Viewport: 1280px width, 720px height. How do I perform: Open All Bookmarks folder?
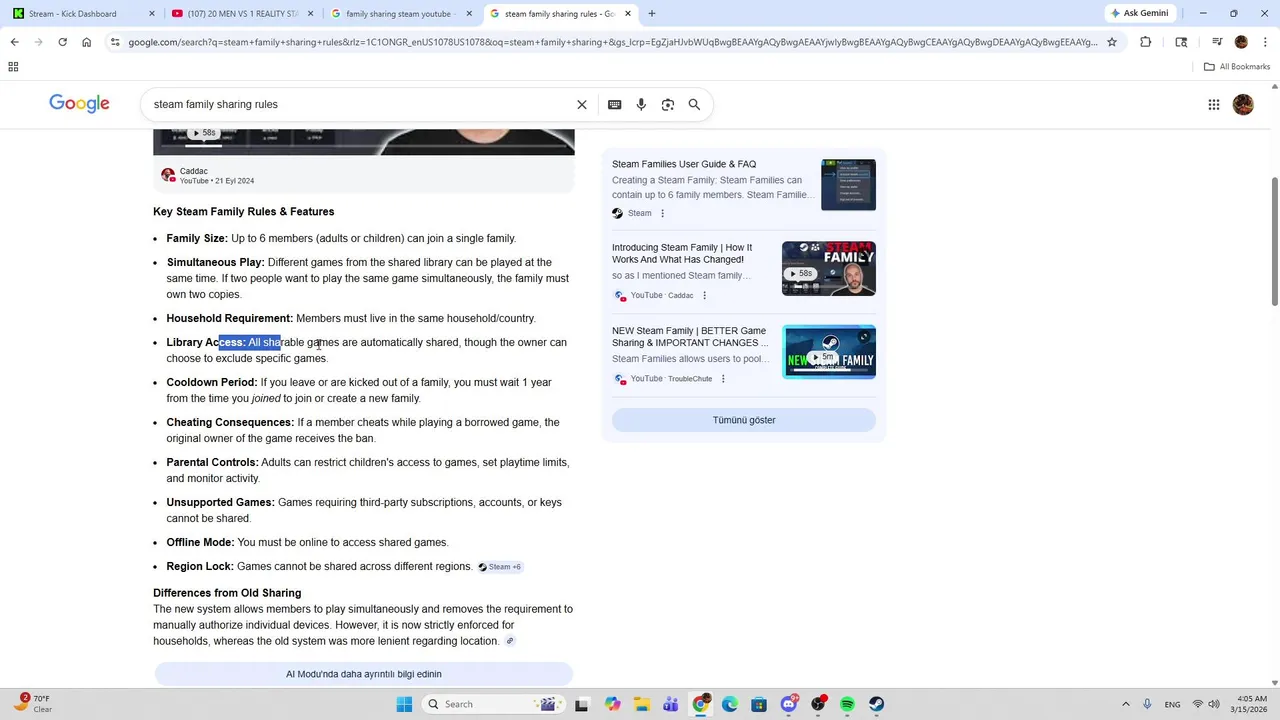coord(1237,67)
